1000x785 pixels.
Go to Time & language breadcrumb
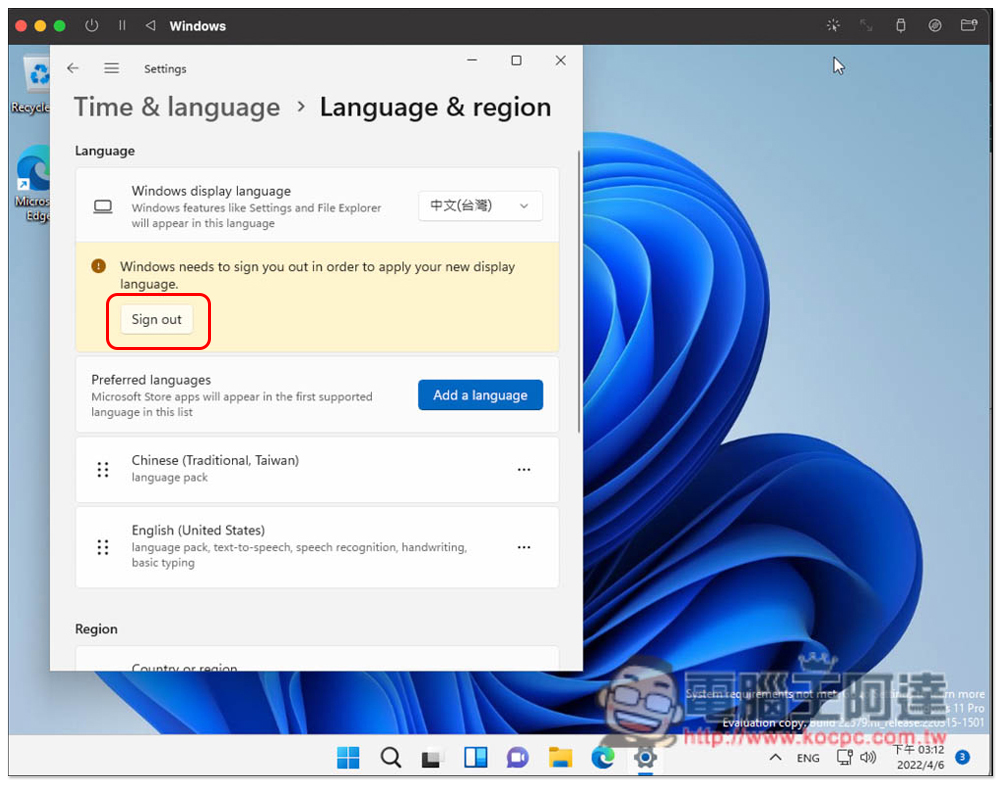coord(177,108)
